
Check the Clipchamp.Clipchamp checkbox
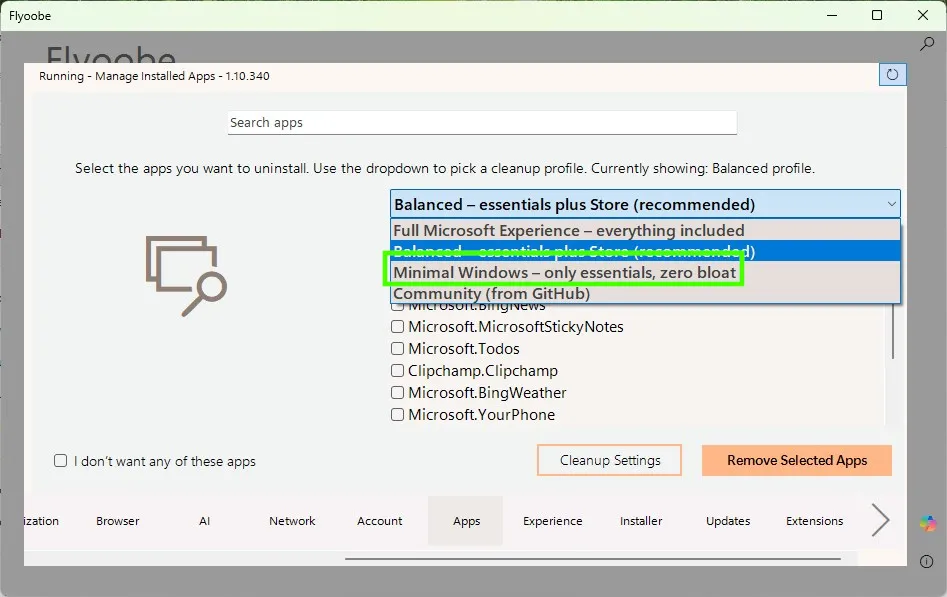[398, 371]
